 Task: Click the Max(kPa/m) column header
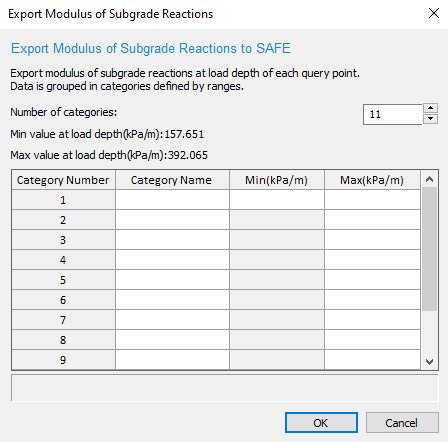coord(372,180)
